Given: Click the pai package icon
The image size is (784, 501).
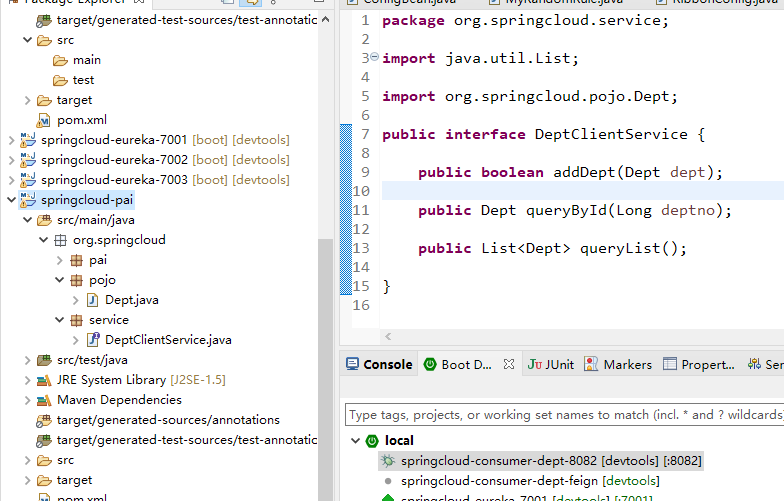Looking at the screenshot, I should point(76,260).
